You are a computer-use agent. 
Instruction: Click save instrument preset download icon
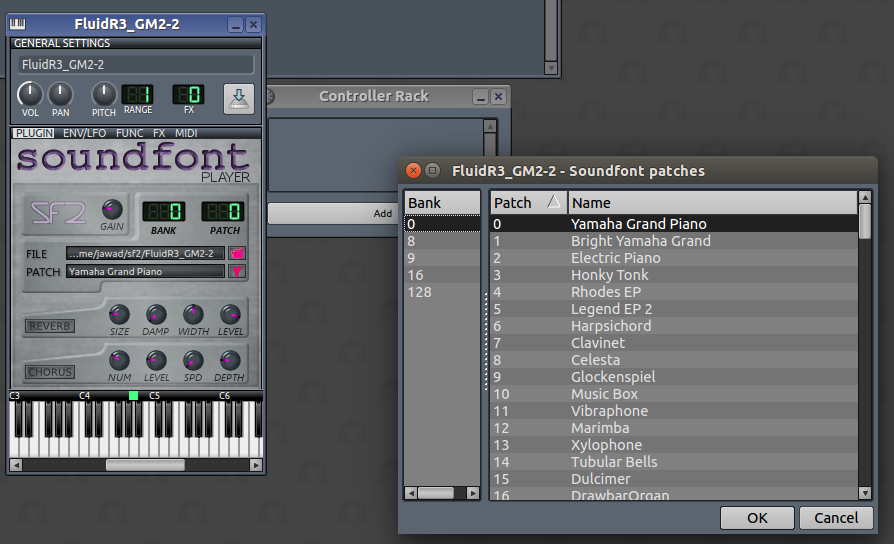pyautogui.click(x=239, y=99)
